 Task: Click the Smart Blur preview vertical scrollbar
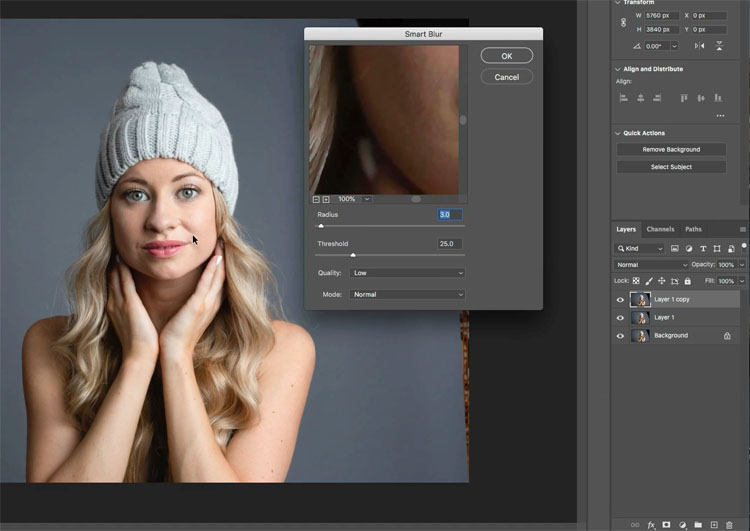tap(463, 120)
